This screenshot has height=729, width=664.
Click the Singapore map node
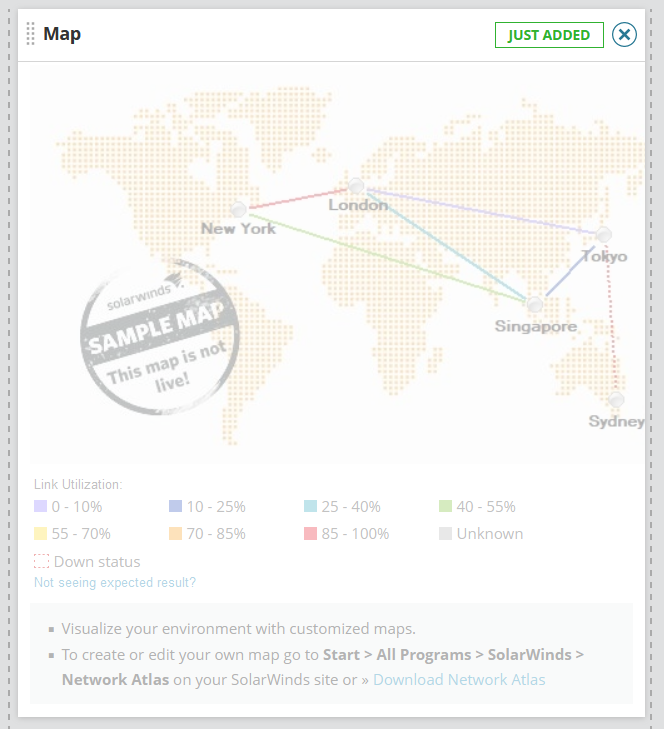pos(535,305)
